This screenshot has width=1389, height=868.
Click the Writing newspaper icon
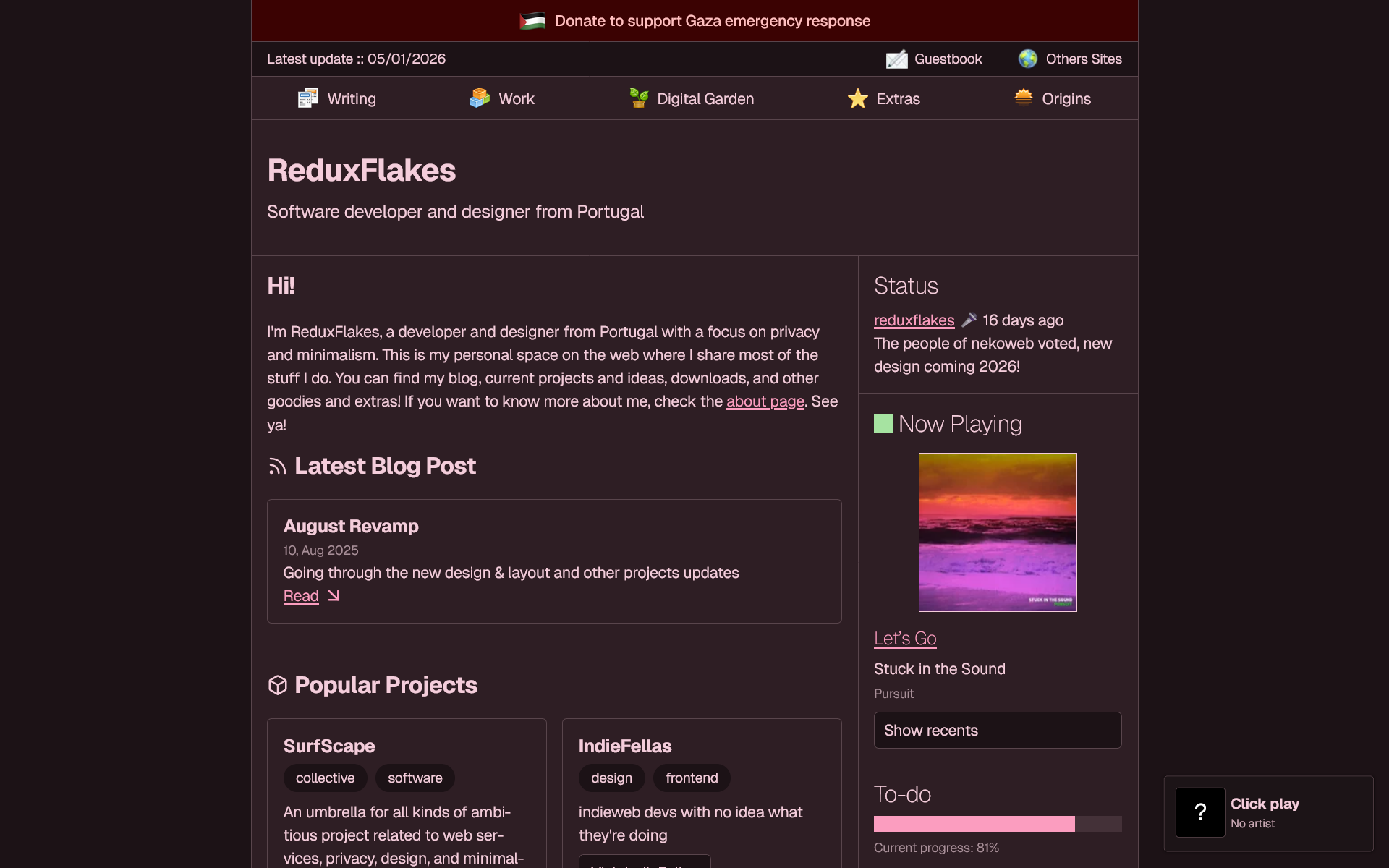click(308, 98)
